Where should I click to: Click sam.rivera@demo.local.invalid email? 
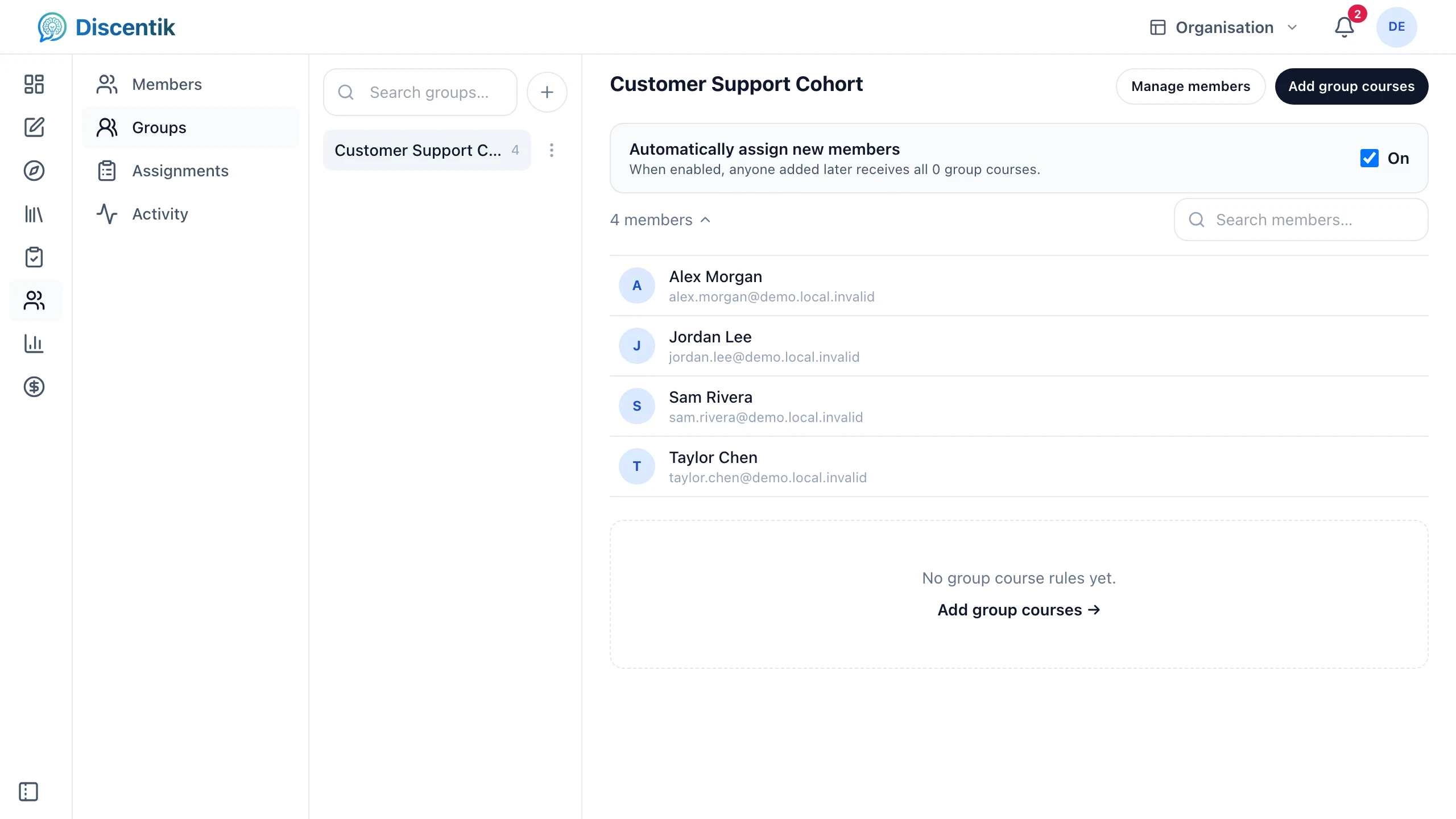766,417
